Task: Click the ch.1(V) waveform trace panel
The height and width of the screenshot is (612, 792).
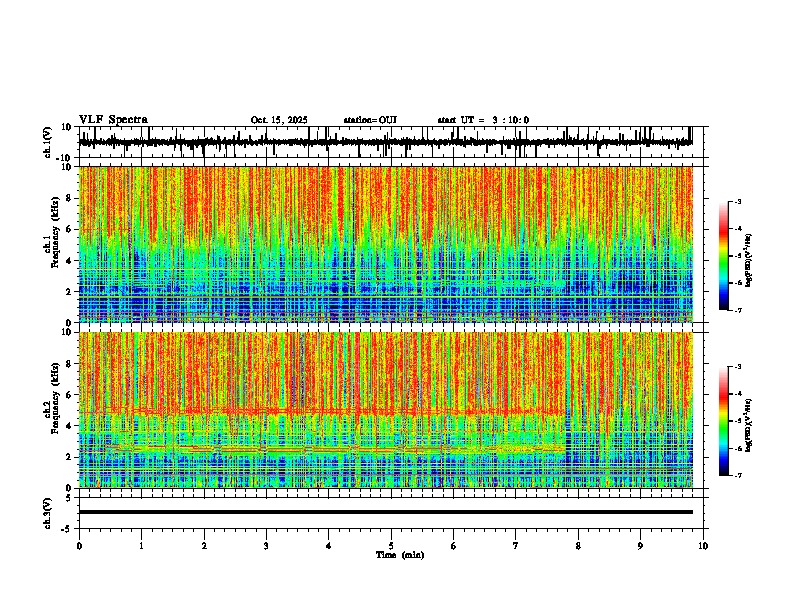Action: pos(391,142)
